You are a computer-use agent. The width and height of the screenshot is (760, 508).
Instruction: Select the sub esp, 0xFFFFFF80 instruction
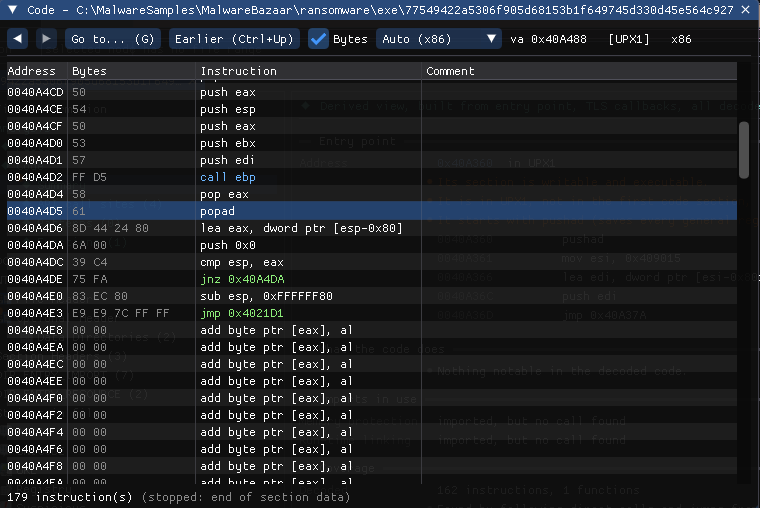[x=266, y=296]
